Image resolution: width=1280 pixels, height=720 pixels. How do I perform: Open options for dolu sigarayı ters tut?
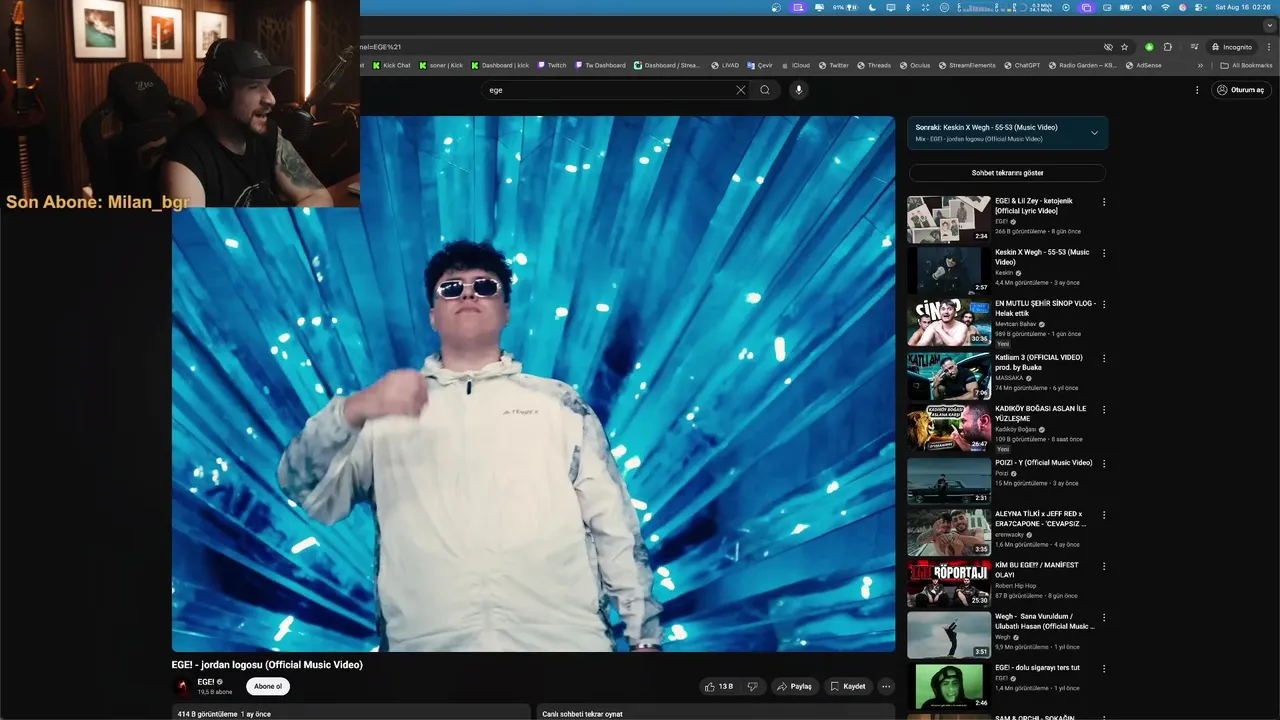1104,667
